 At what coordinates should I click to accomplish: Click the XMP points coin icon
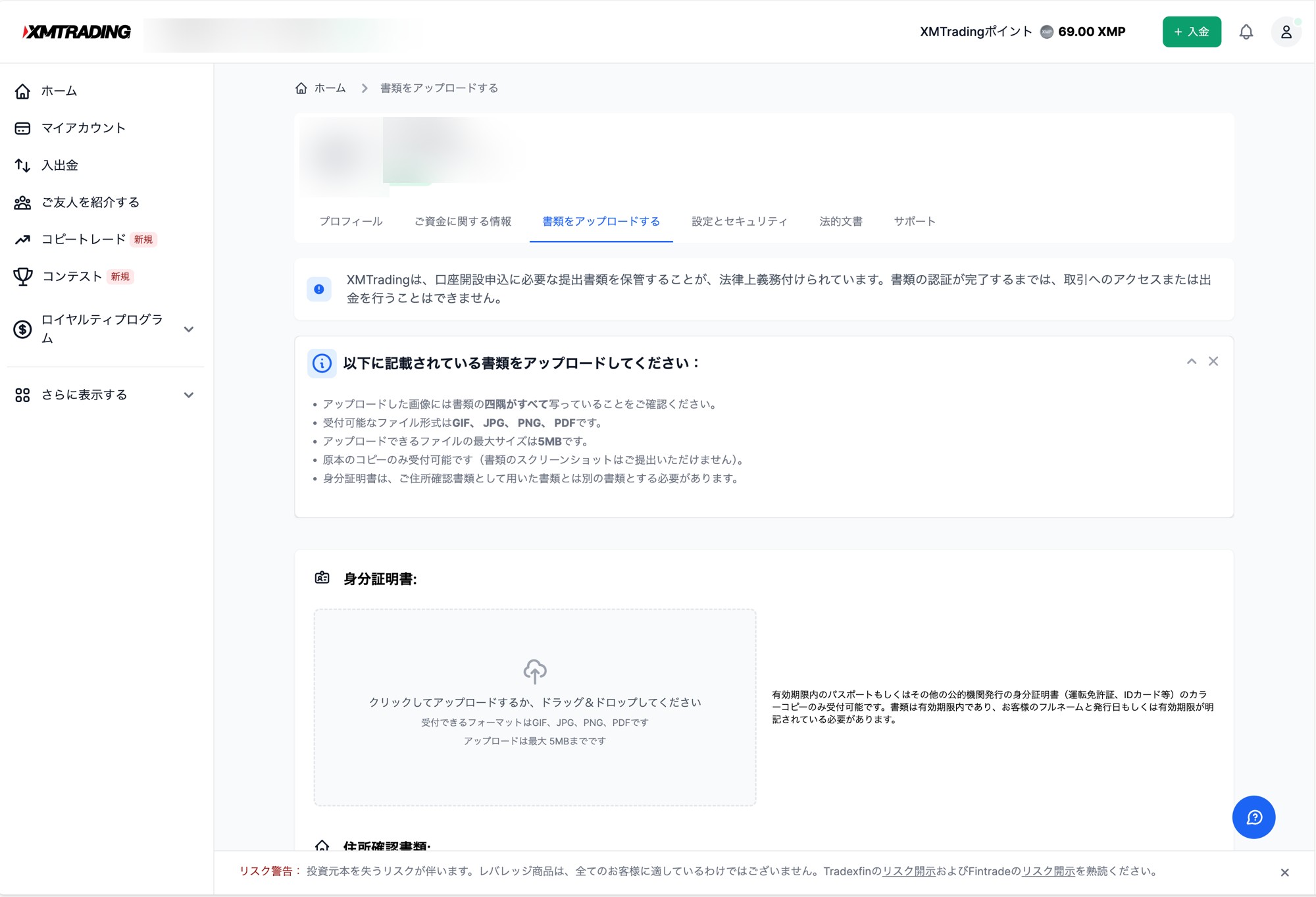1046,32
